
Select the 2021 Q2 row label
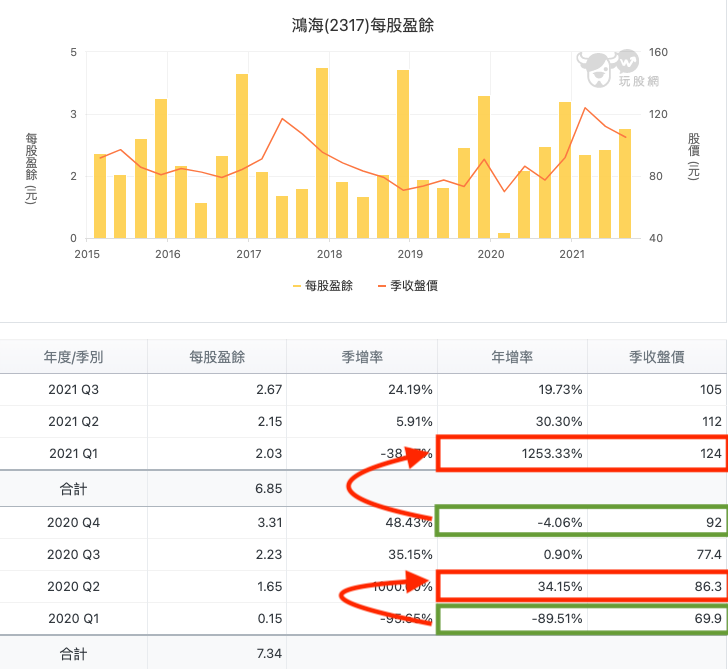(x=73, y=422)
